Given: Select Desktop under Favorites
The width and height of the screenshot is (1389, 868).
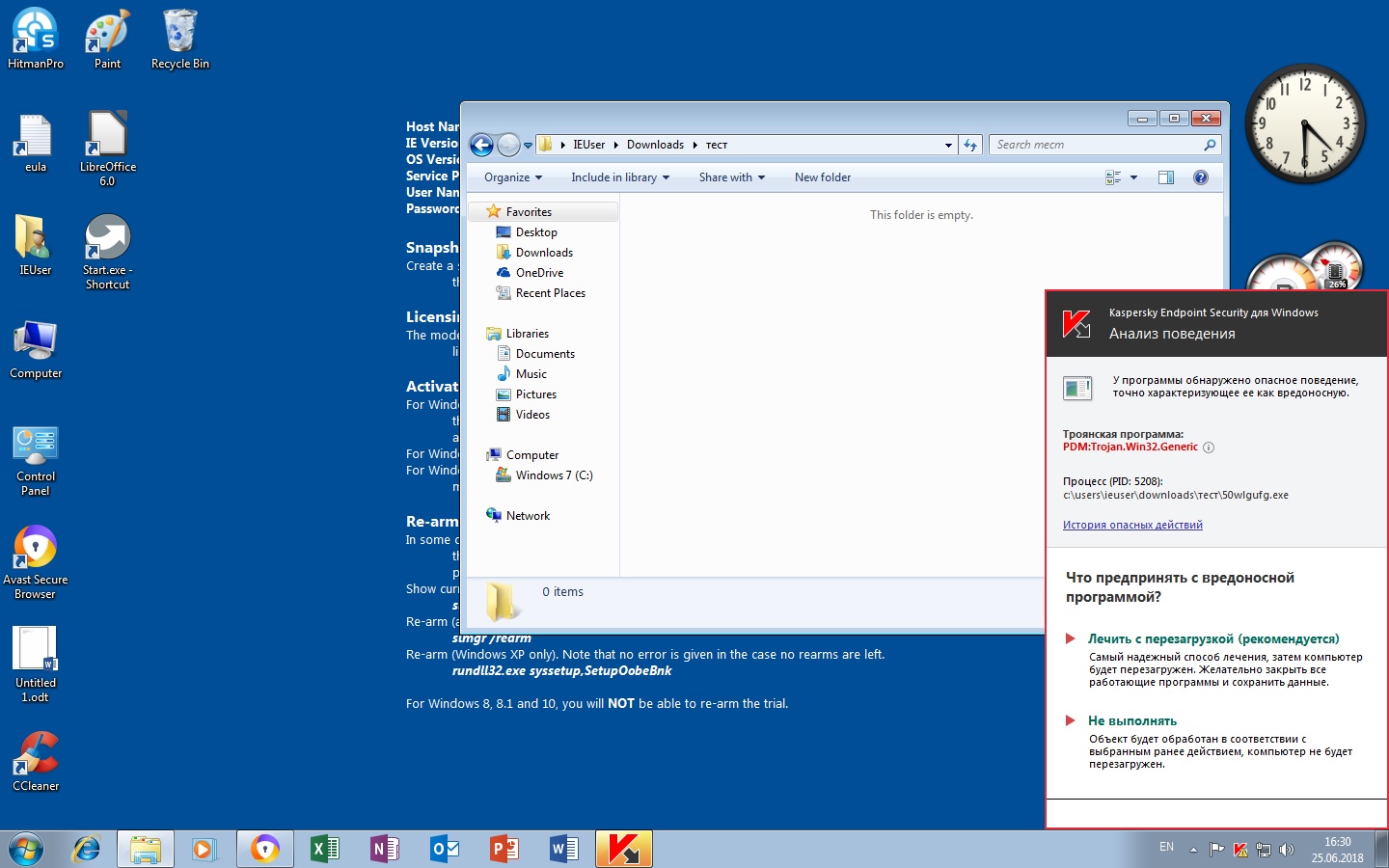Looking at the screenshot, I should [x=536, y=232].
